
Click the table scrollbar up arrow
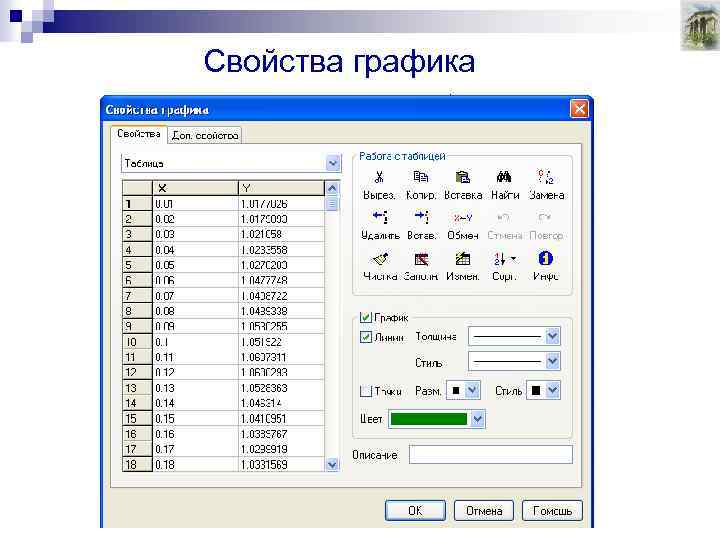[332, 188]
